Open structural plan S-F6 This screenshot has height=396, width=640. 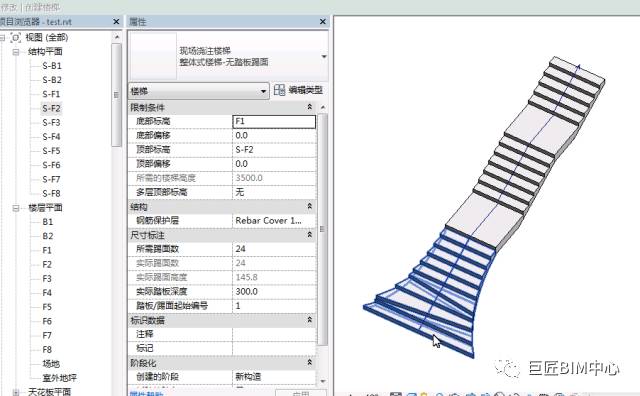pos(51,165)
